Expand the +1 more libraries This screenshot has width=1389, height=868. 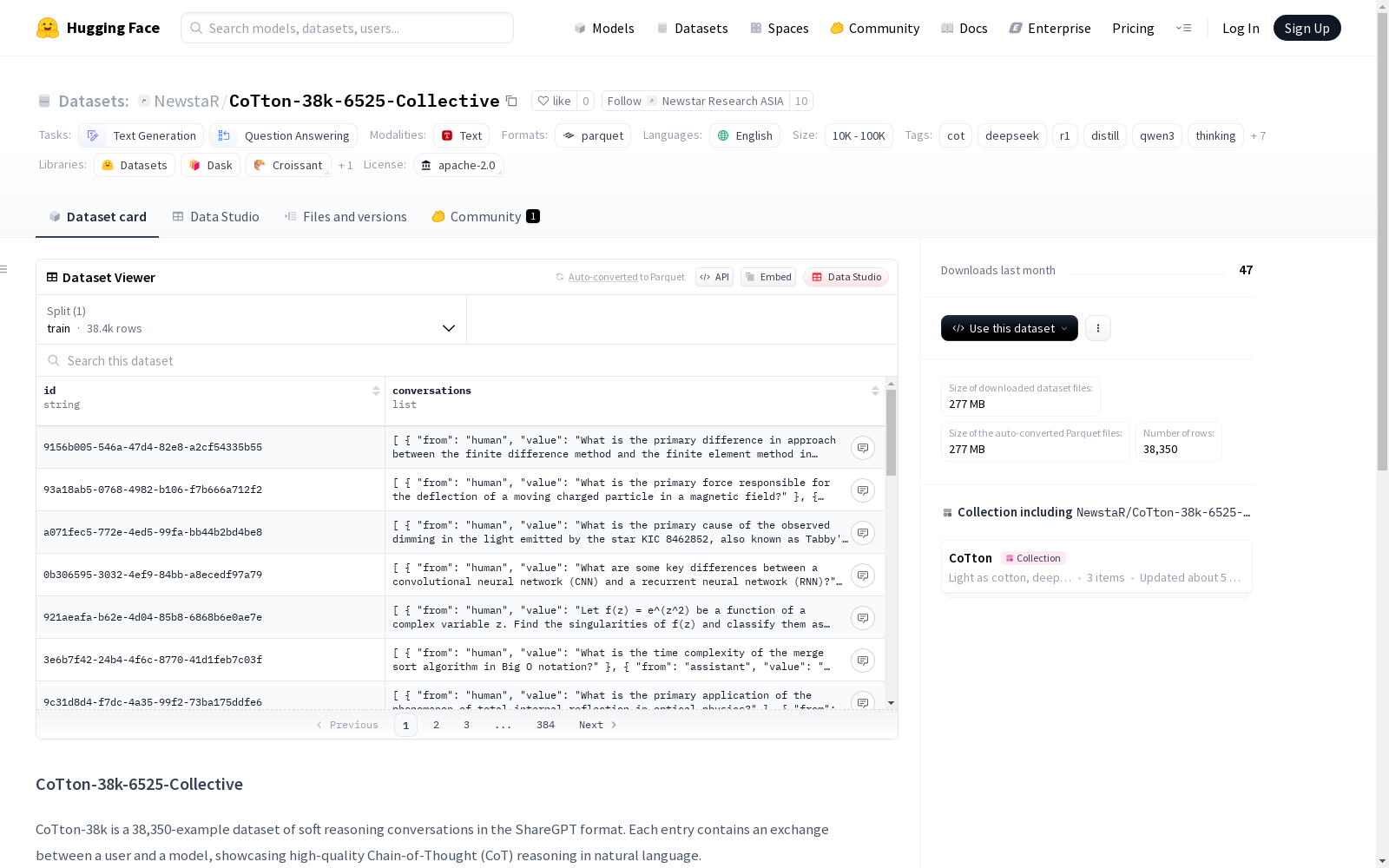click(346, 165)
